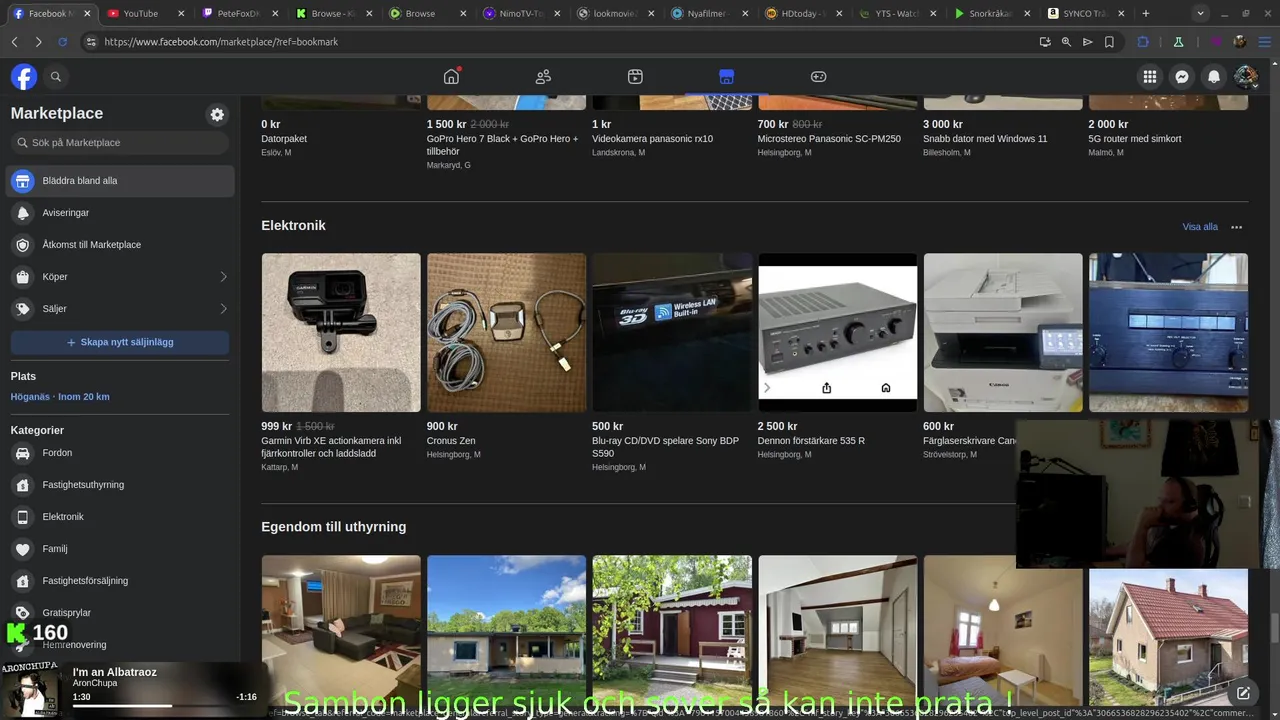
Task: Switch to the NimoTV tab
Action: (523, 14)
